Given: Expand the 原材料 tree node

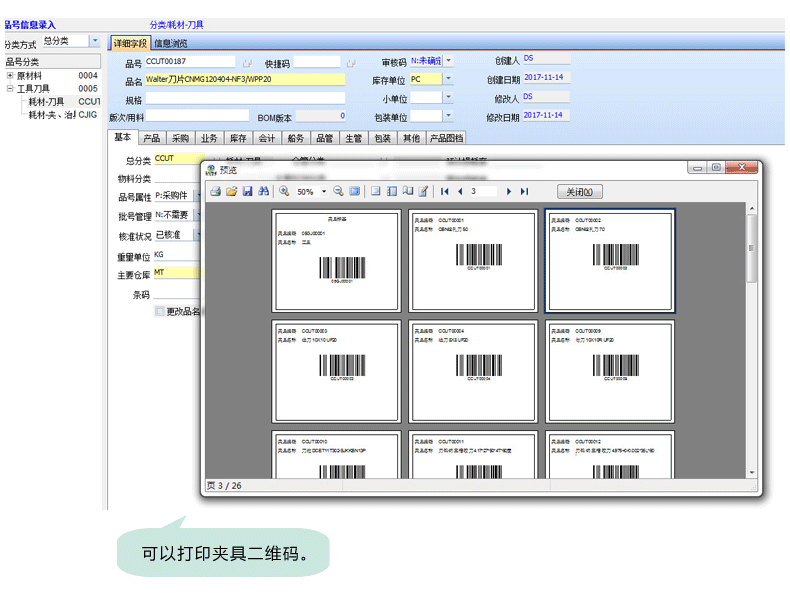Looking at the screenshot, I should point(10,75).
